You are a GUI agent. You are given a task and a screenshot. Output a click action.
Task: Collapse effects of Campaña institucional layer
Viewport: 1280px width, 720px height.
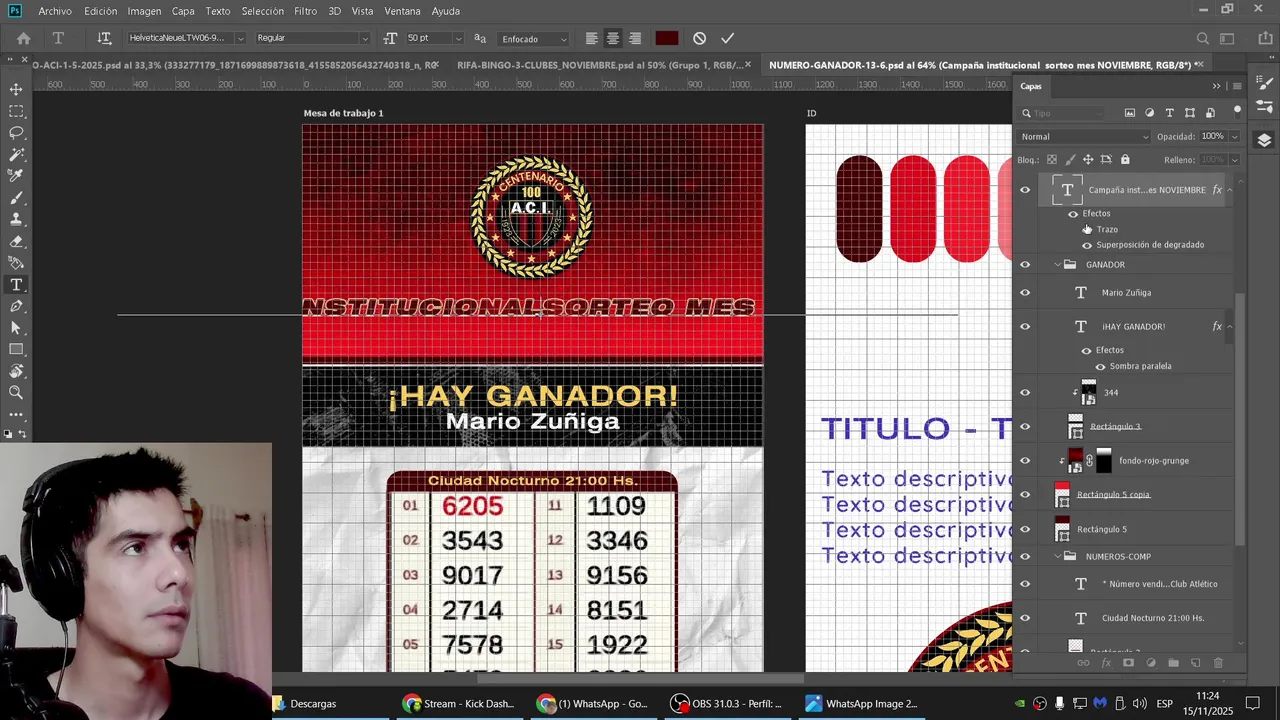click(x=1230, y=190)
